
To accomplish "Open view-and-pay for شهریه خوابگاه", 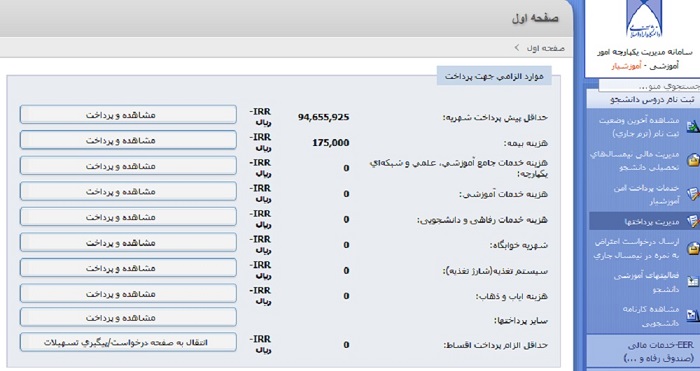I will pos(128,242).
